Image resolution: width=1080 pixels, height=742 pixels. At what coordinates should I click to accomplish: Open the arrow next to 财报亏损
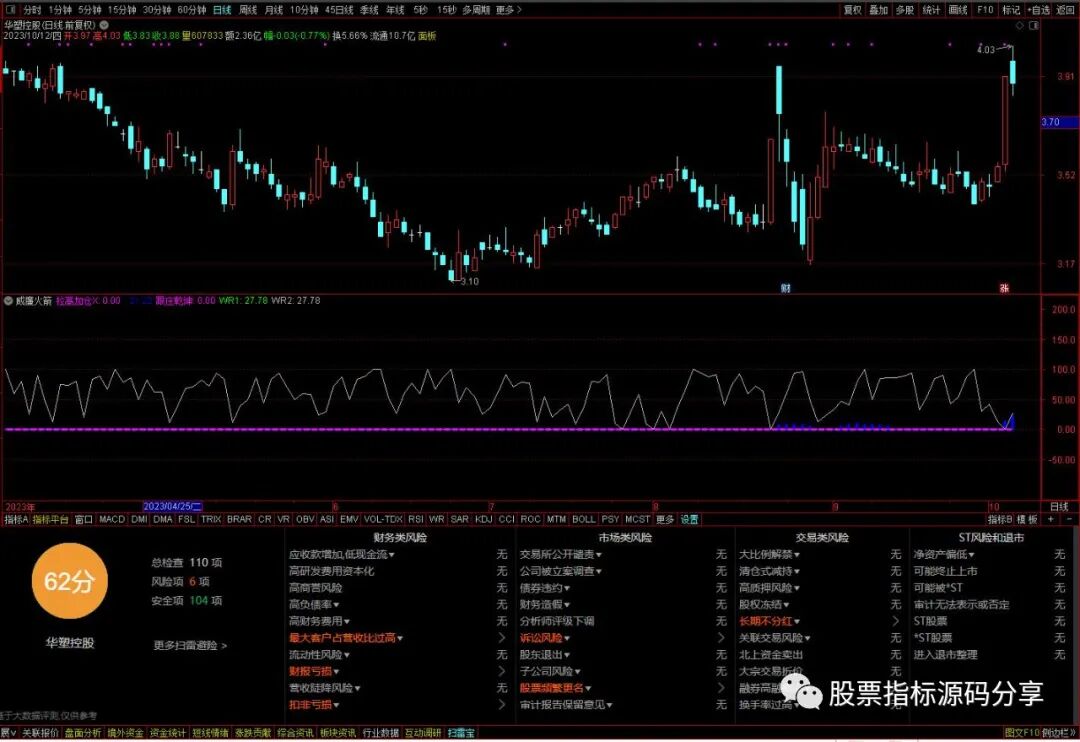coord(501,671)
